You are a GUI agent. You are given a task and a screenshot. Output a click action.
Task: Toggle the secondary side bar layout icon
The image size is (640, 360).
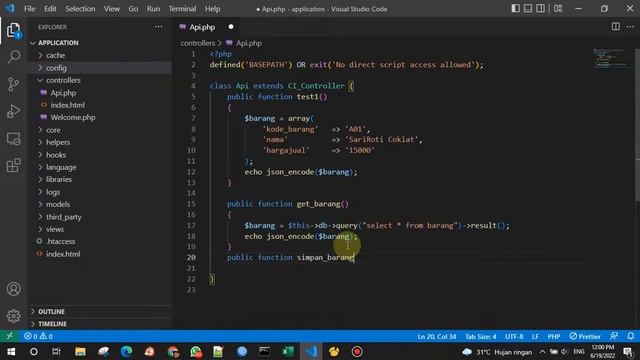(540, 8)
